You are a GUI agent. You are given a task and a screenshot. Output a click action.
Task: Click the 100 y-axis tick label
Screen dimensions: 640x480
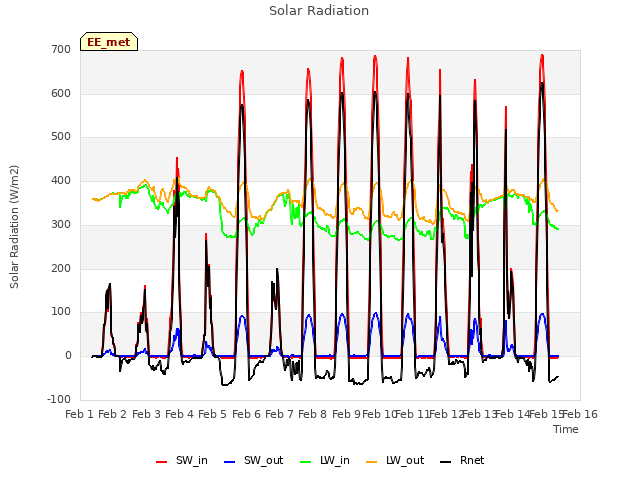61,312
